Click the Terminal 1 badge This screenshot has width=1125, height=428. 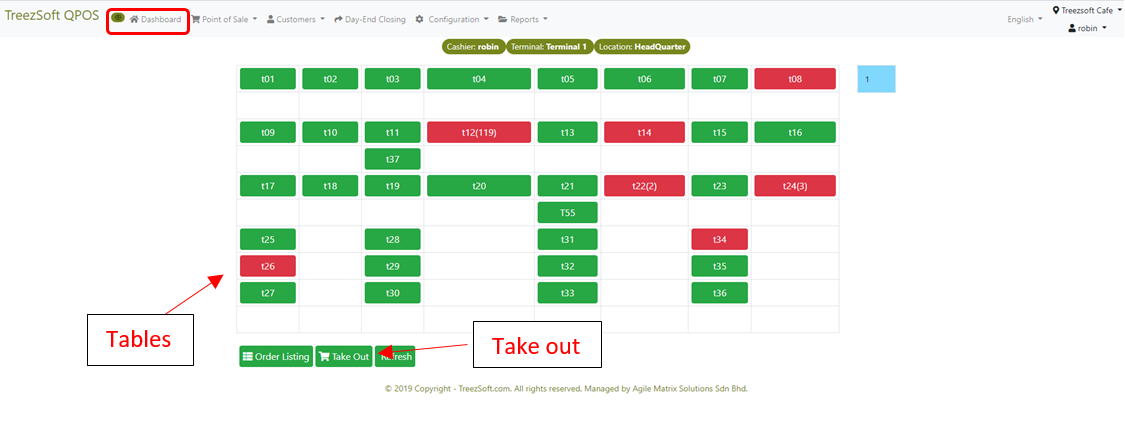550,47
